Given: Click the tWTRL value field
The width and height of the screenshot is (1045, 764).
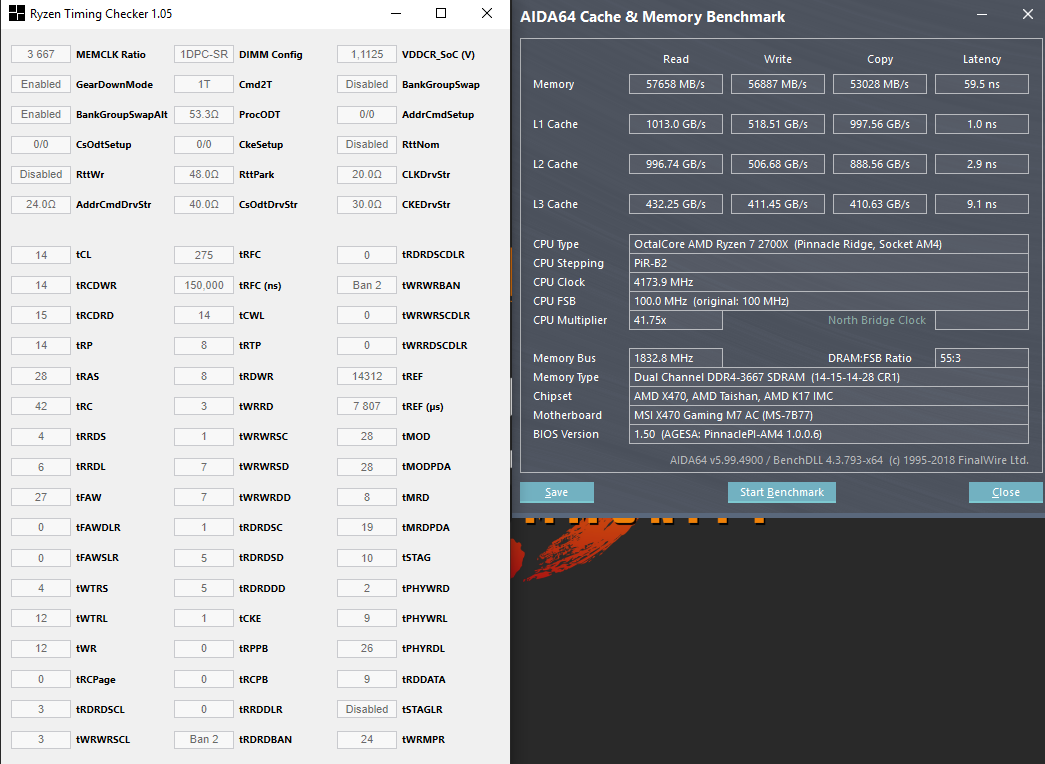Looking at the screenshot, I should coord(41,618).
